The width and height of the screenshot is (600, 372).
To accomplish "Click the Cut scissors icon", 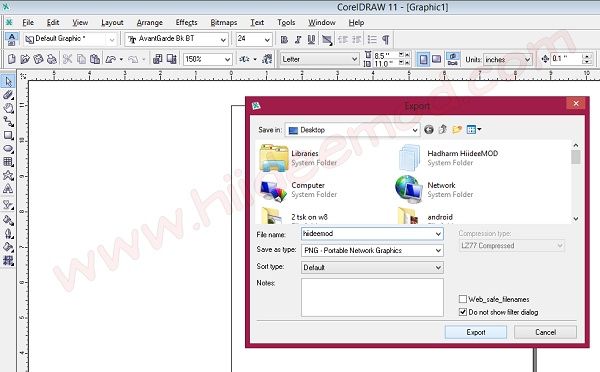I will click(x=67, y=59).
